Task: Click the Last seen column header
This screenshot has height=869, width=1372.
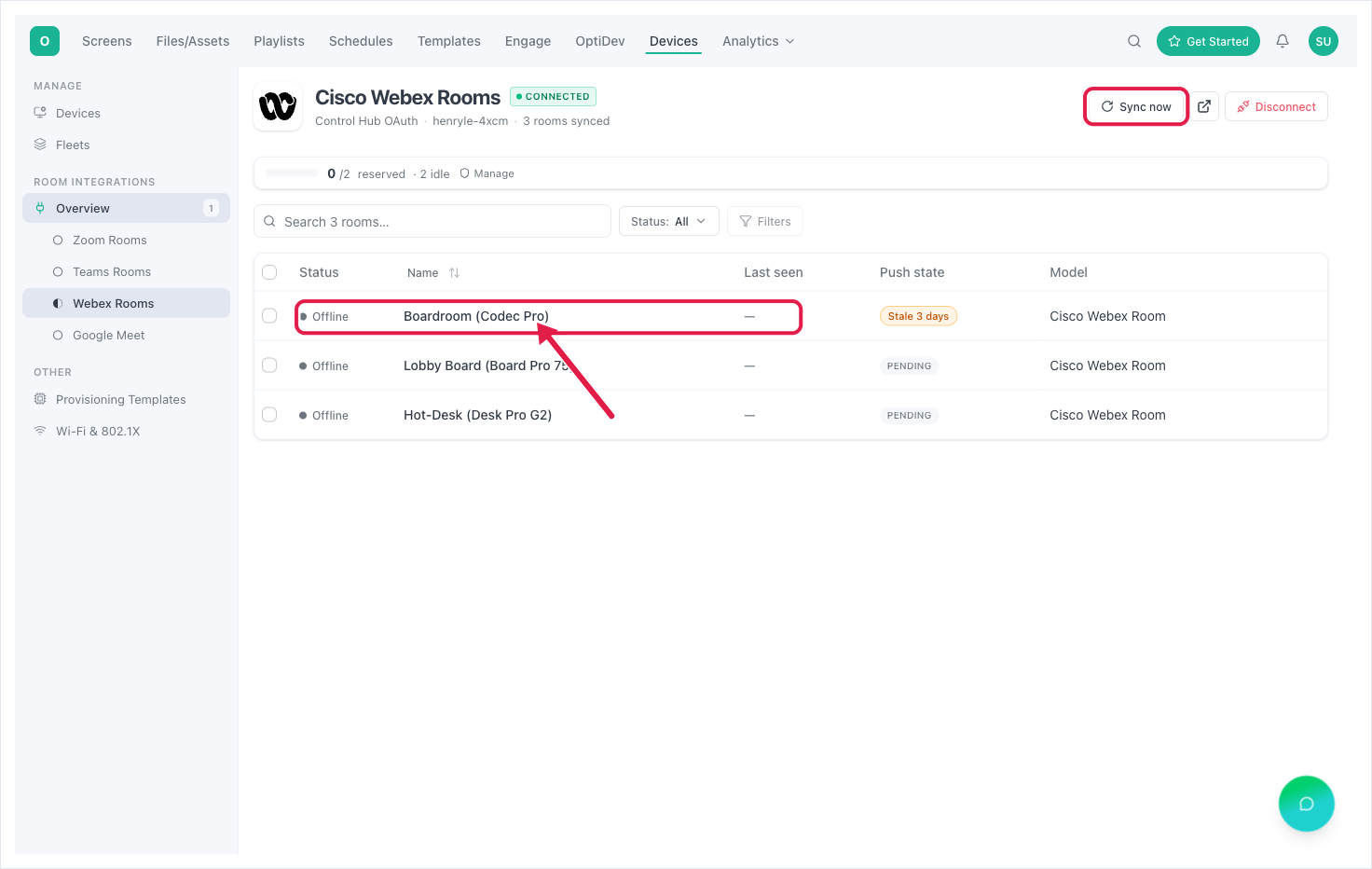Action: point(773,272)
